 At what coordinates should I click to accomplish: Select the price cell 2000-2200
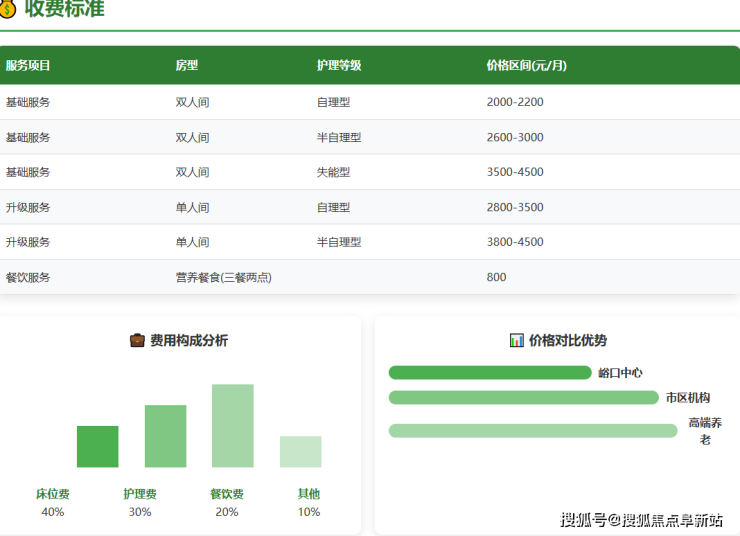515,102
